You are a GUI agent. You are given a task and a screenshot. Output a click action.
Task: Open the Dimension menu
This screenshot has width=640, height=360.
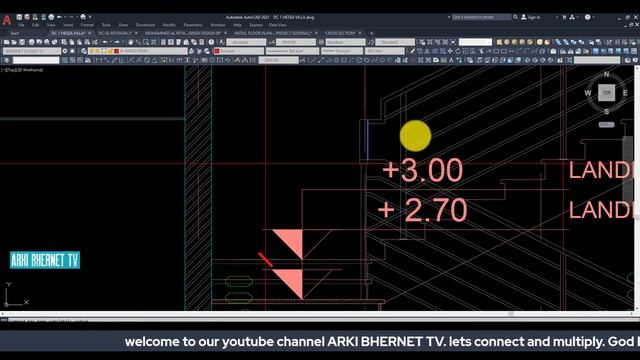[x=145, y=25]
